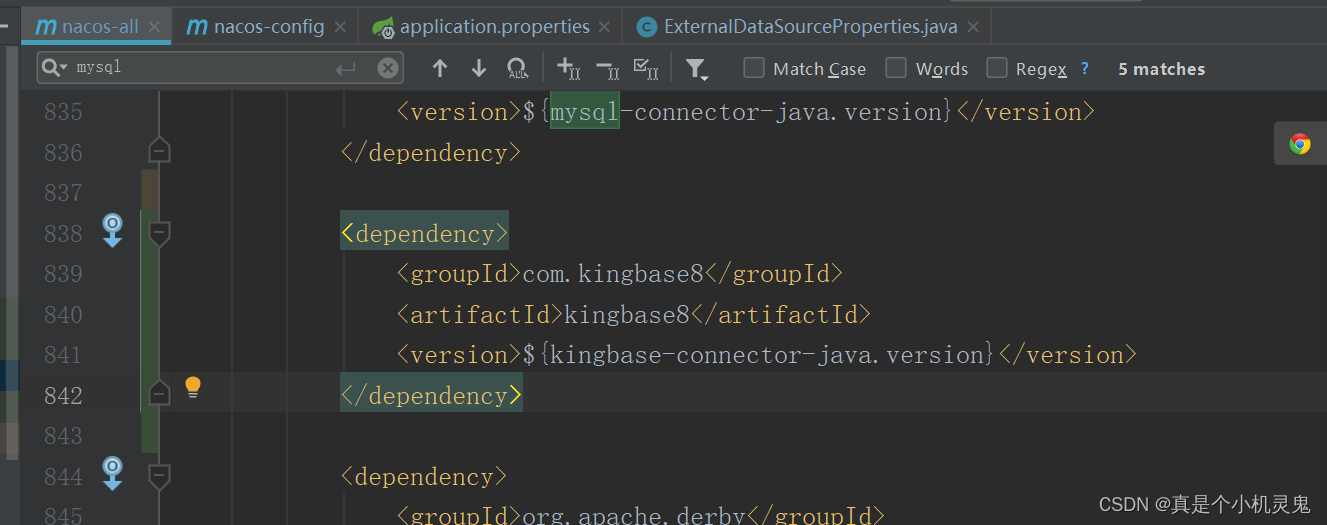Viewport: 1327px width, 525px height.
Task: Add selection for next occurrence
Action: (568, 68)
